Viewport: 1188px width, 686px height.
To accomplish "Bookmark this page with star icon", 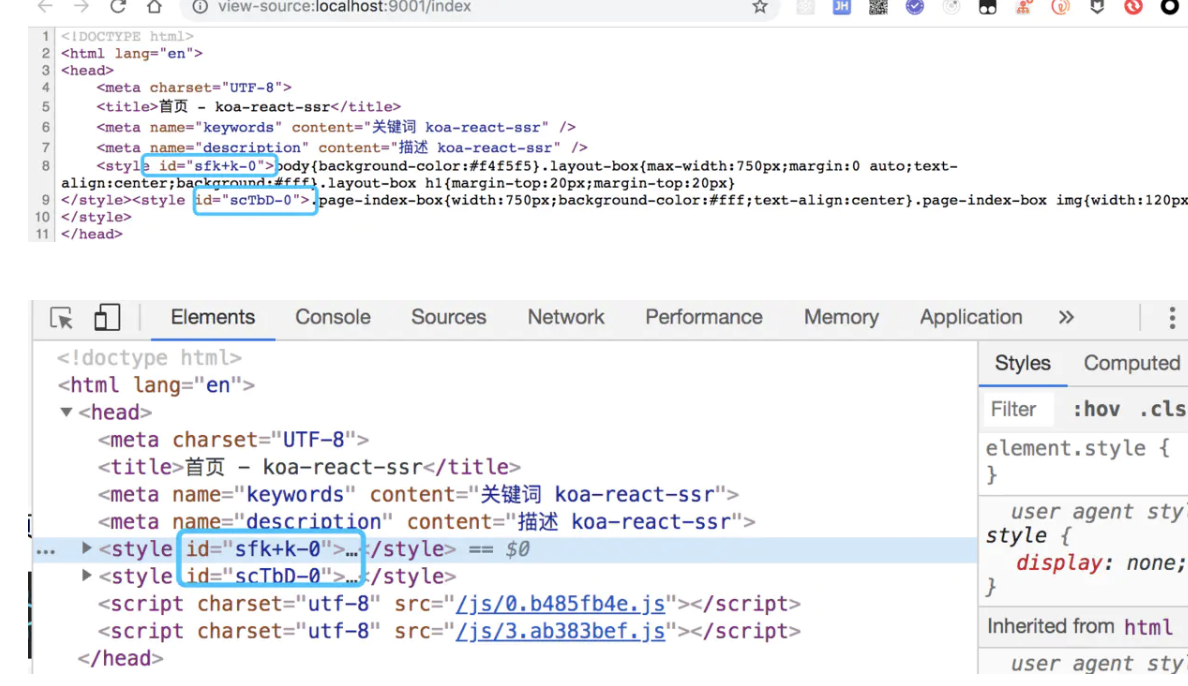I will (760, 7).
